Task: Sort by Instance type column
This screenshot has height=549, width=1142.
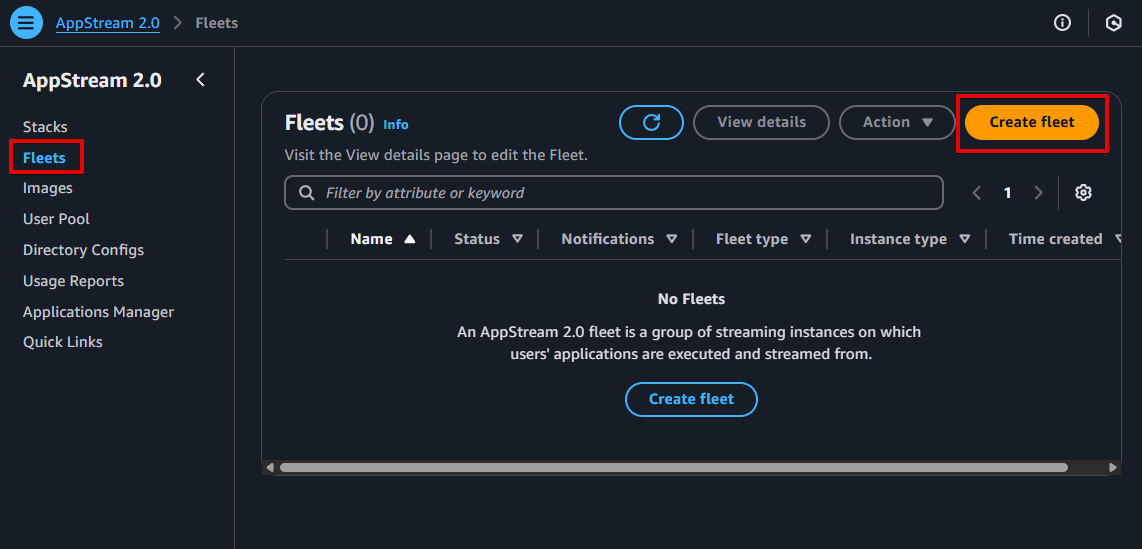Action: tap(910, 239)
